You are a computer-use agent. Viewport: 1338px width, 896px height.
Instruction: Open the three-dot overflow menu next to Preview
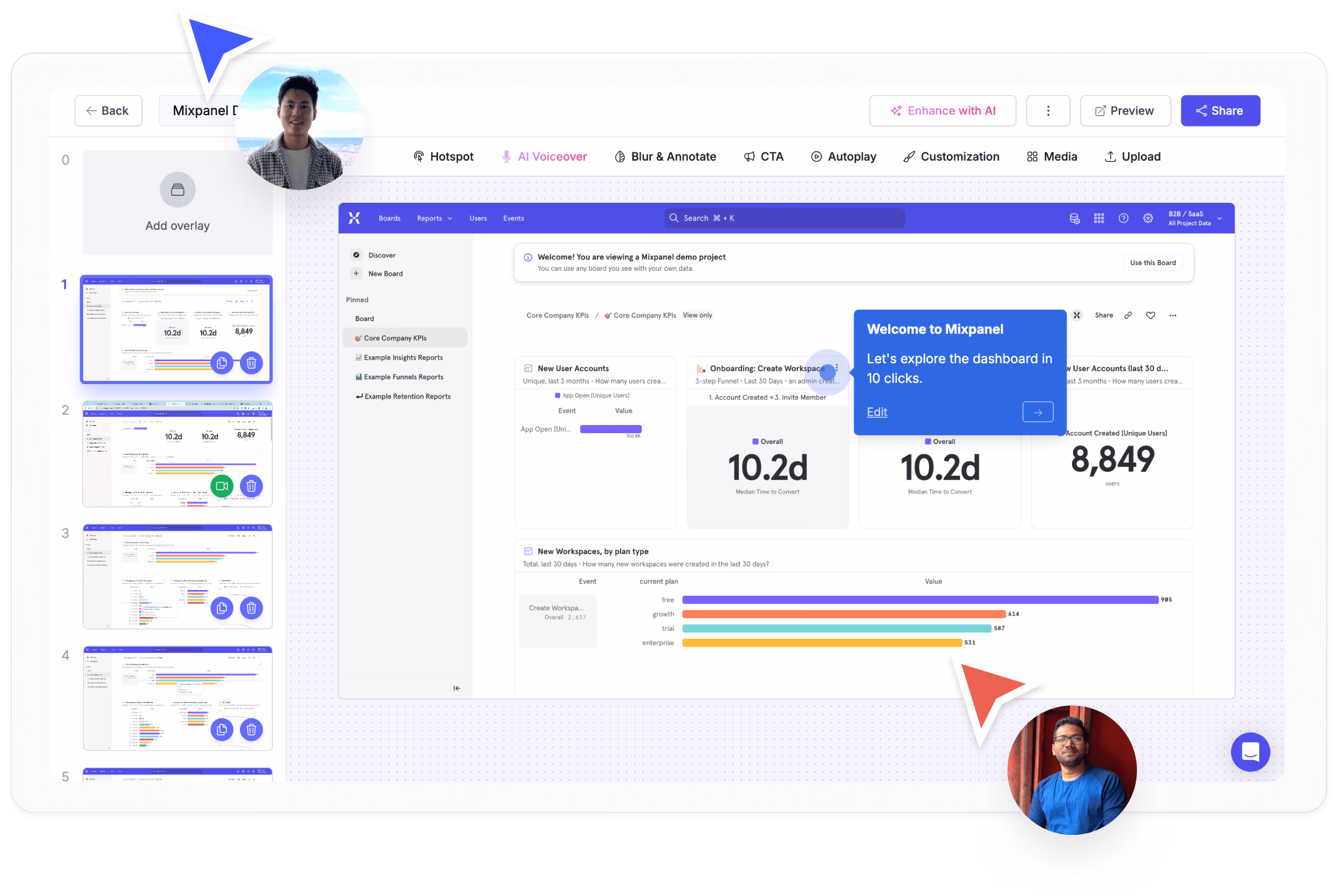(x=1048, y=110)
